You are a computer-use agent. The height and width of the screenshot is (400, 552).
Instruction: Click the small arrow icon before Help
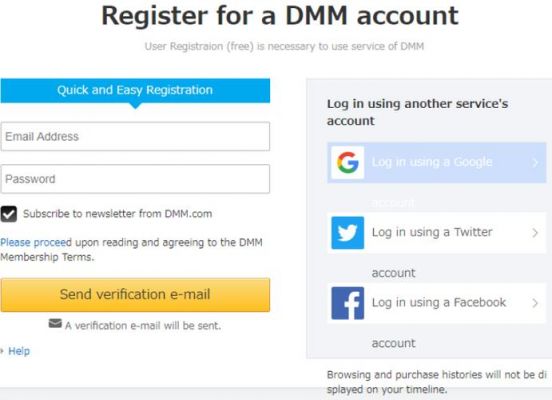pos(2,351)
